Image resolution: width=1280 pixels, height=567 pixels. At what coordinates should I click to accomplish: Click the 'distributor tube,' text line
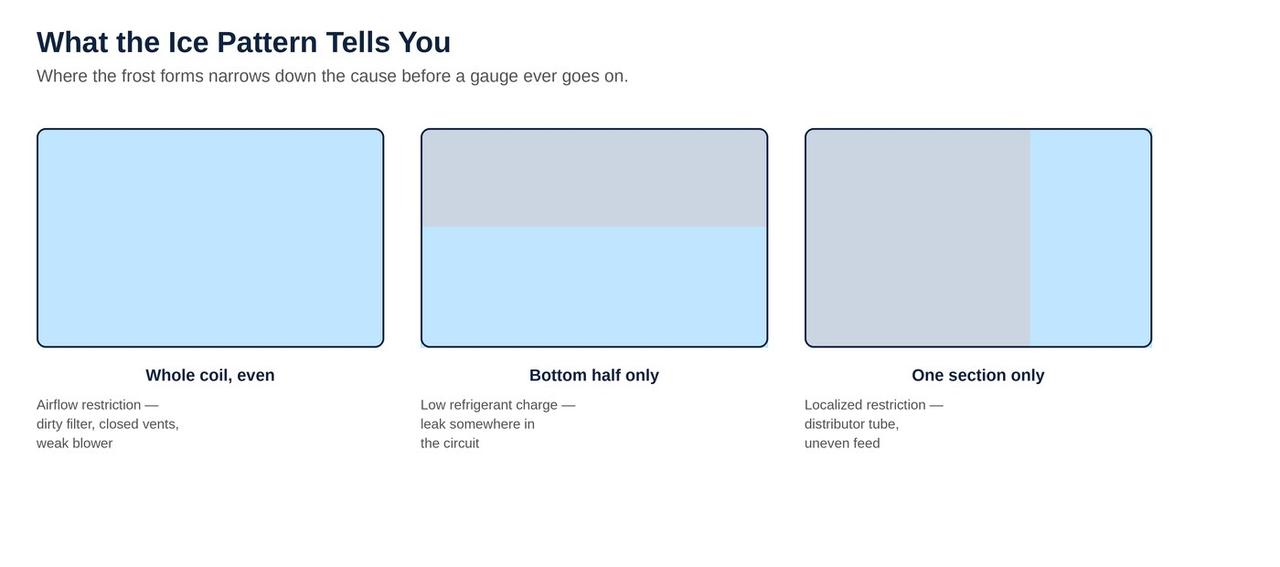point(852,424)
